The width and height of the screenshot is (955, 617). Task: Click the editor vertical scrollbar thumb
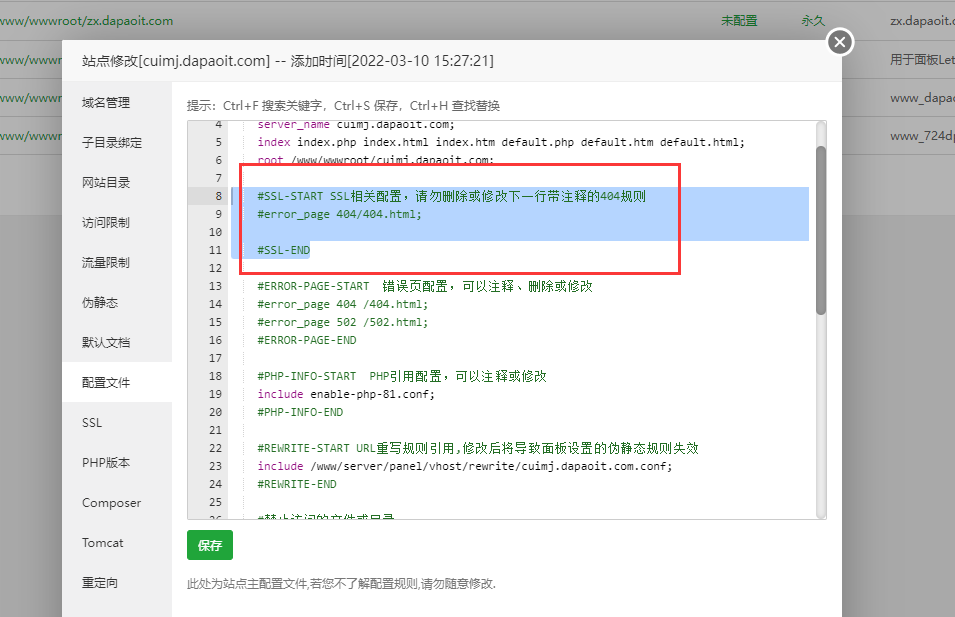[821, 230]
